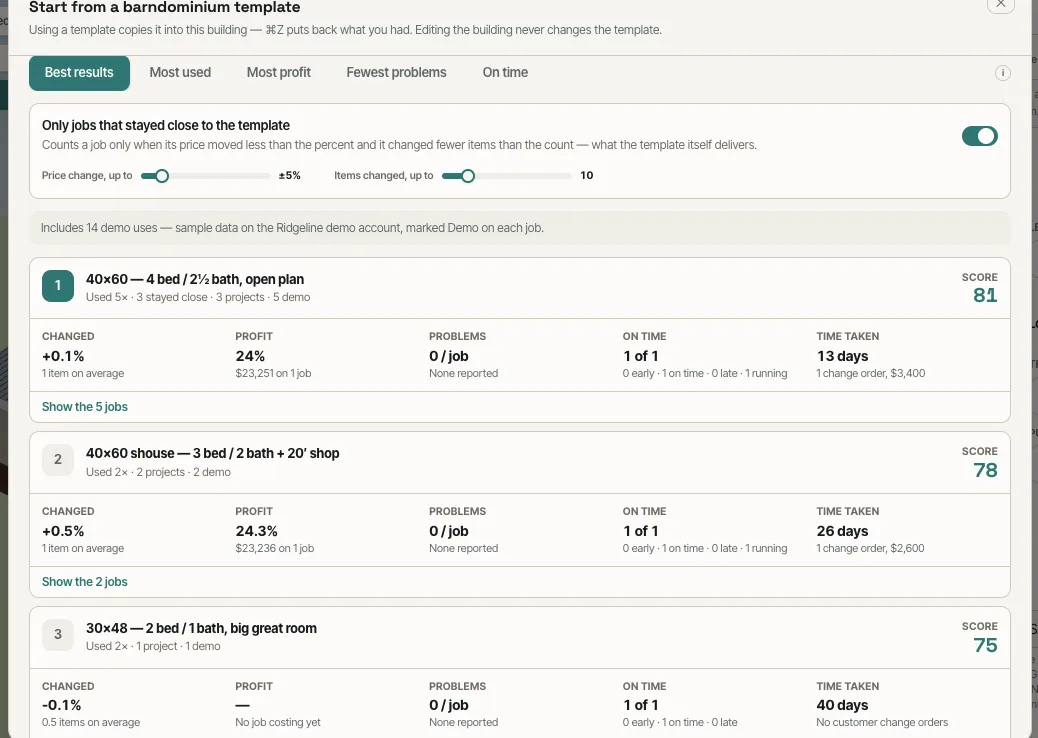This screenshot has width=1038, height=738.
Task: Click the 24% profit figure
Action: [x=250, y=356]
